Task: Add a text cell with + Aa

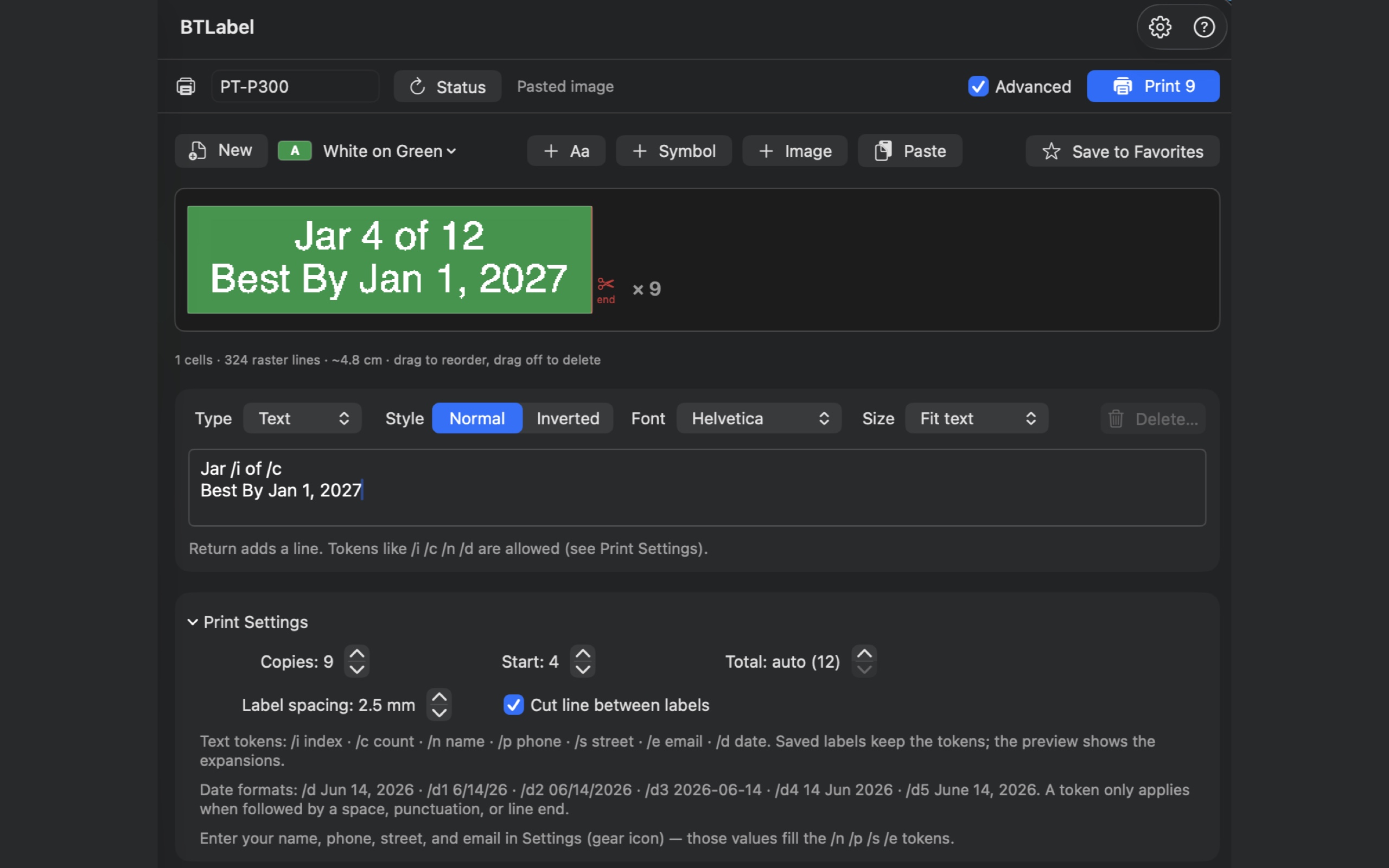Action: click(566, 151)
